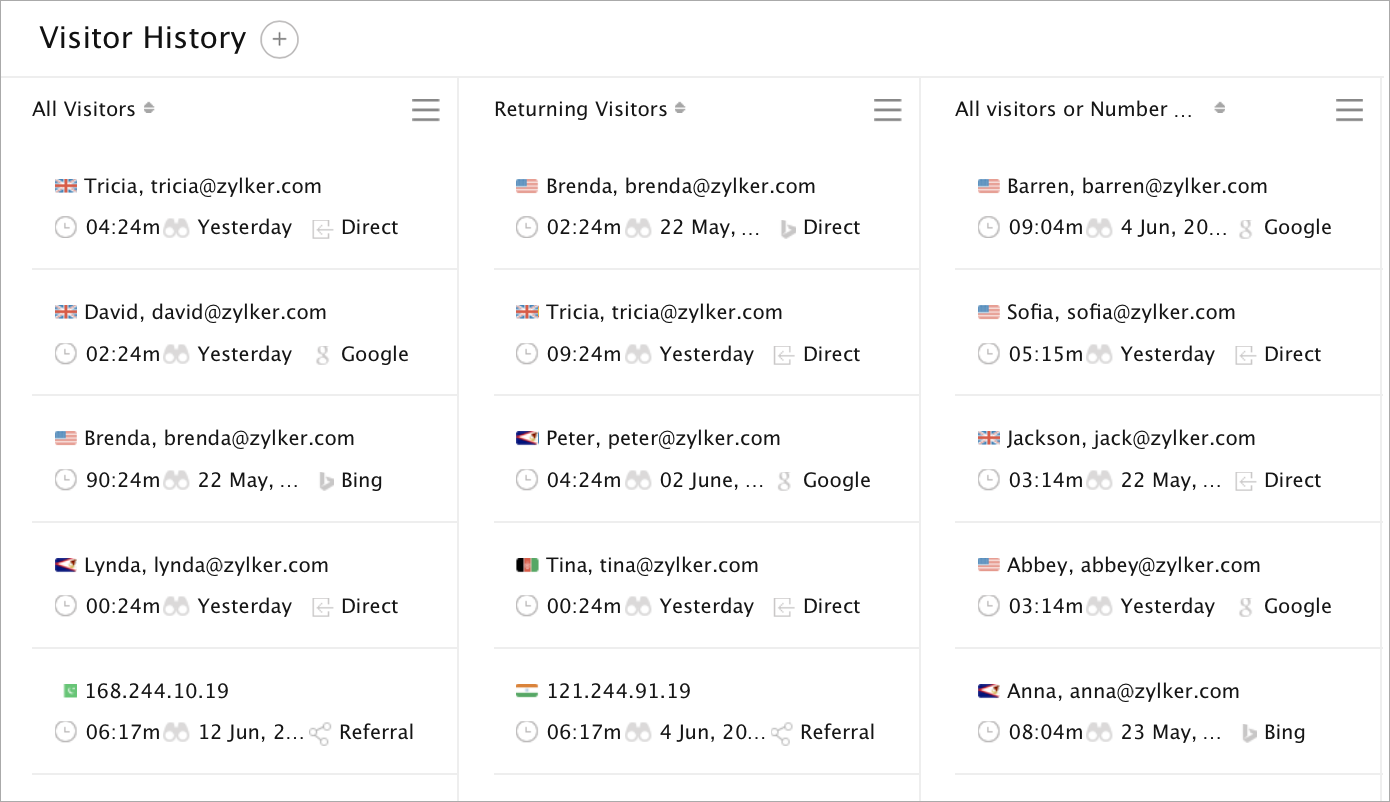Viewport: 1390px width, 802px height.
Task: Expand the All Visitors sort dropdown
Action: point(149,108)
